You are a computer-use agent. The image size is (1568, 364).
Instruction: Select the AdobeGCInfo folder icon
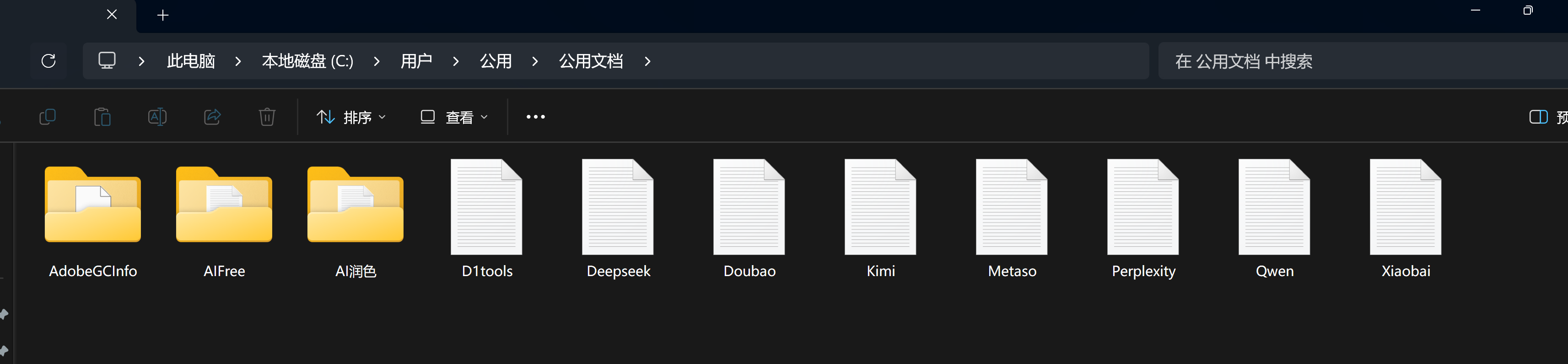coord(92,204)
